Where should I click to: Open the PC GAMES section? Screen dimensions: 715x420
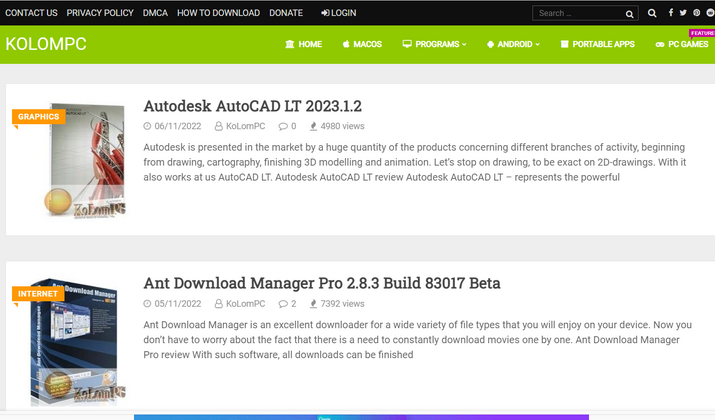tap(682, 44)
